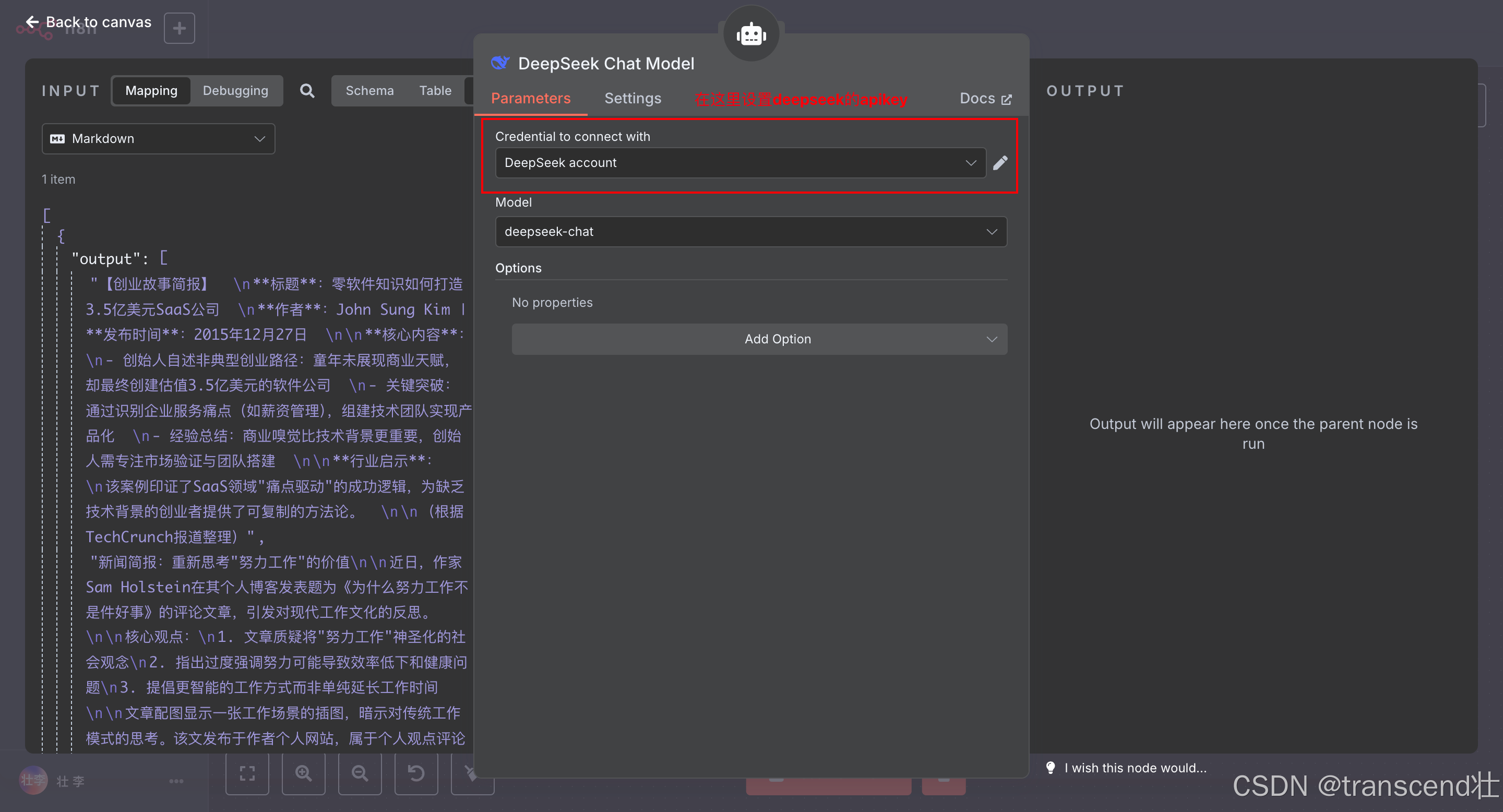Viewport: 1503px width, 812px height.
Task: Zoom in on the canvas
Action: tap(303, 773)
